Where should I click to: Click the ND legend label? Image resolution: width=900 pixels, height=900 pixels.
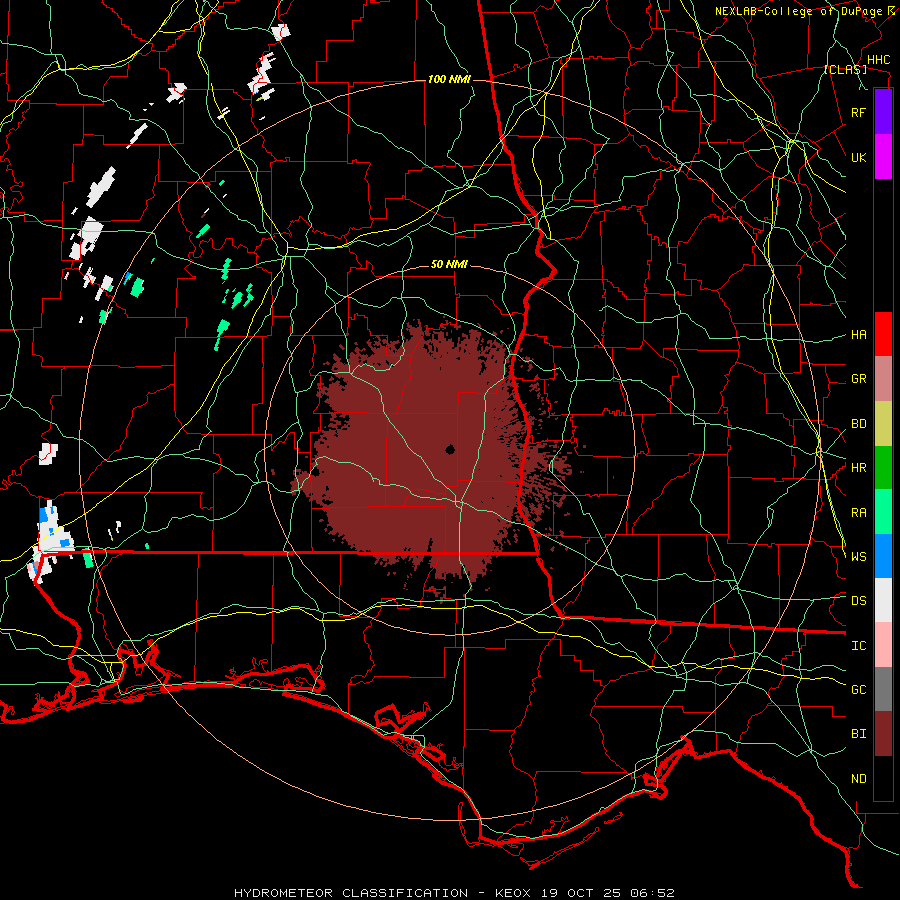tap(858, 779)
